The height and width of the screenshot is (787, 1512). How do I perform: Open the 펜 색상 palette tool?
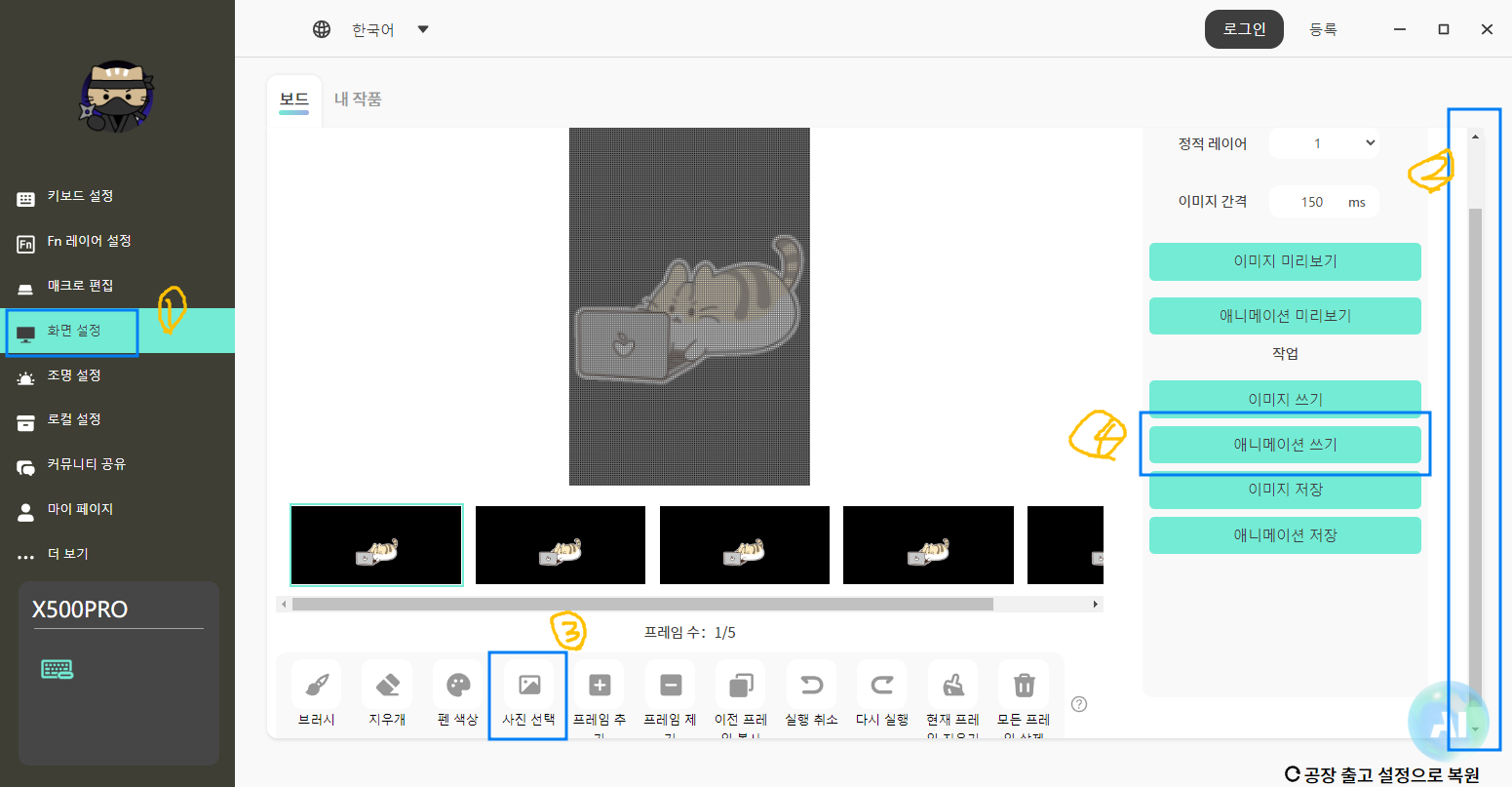coord(458,685)
